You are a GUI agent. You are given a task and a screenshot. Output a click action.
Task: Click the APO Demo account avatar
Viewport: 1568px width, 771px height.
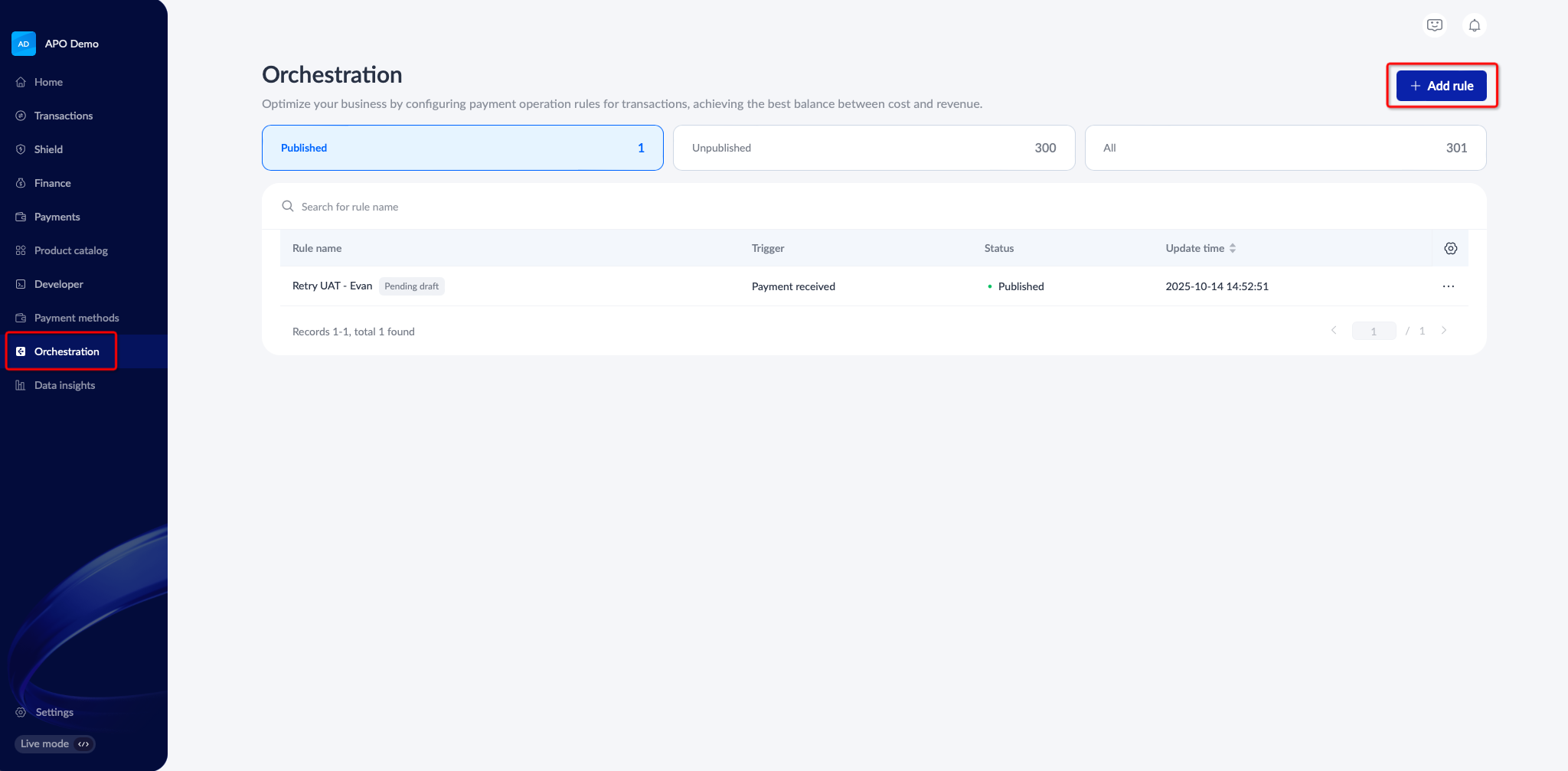point(24,44)
